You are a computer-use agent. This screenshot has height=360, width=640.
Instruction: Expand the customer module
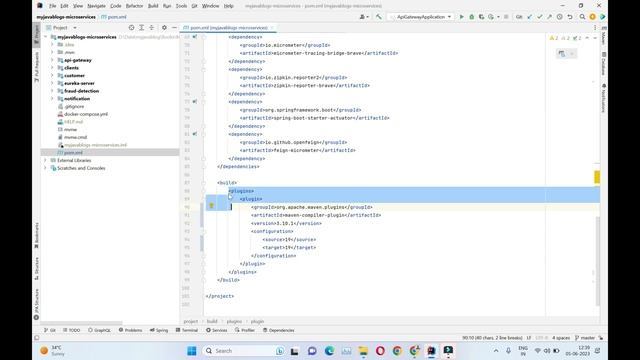(x=52, y=76)
